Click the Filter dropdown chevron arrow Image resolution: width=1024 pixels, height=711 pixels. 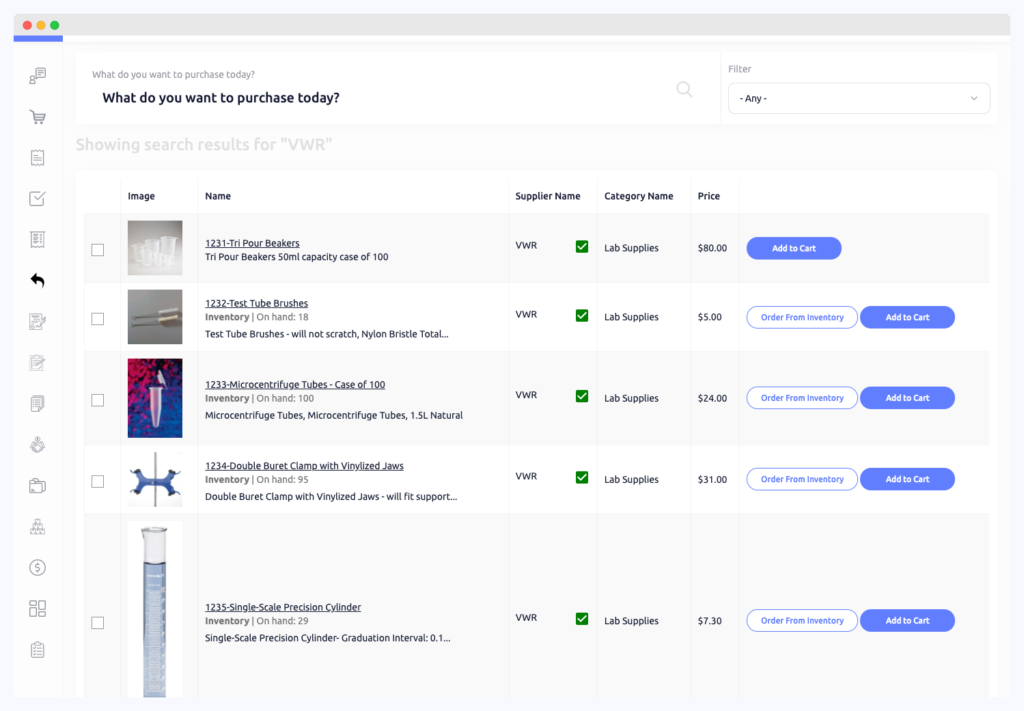974,98
